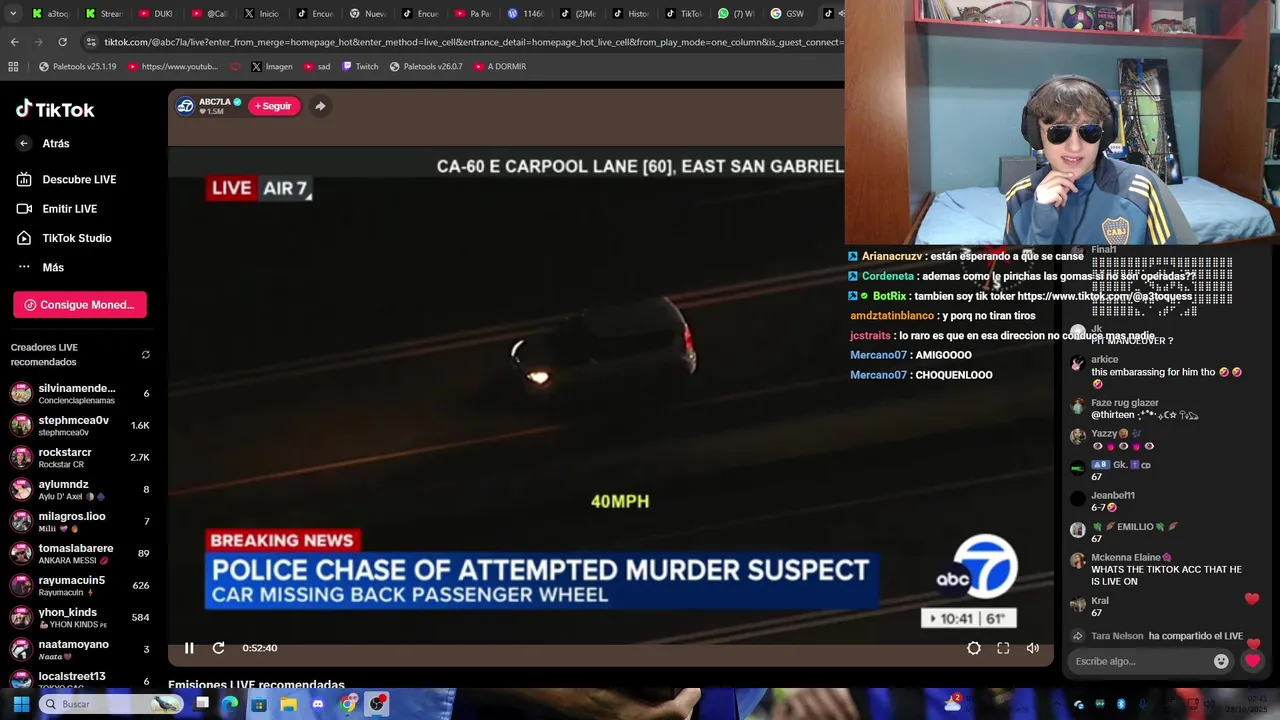Open the sad bookmark
This screenshot has height=720, width=1280.
[316, 67]
